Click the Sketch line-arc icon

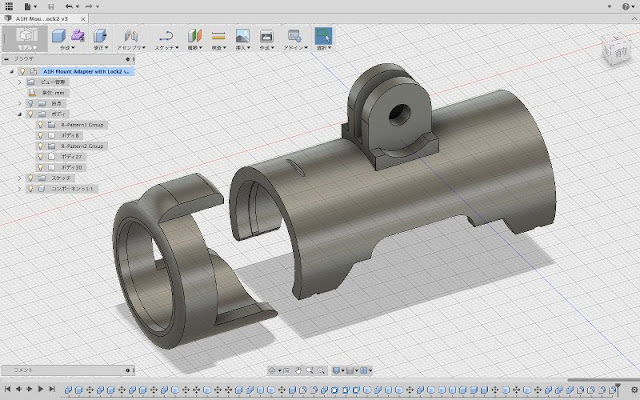(x=166, y=36)
